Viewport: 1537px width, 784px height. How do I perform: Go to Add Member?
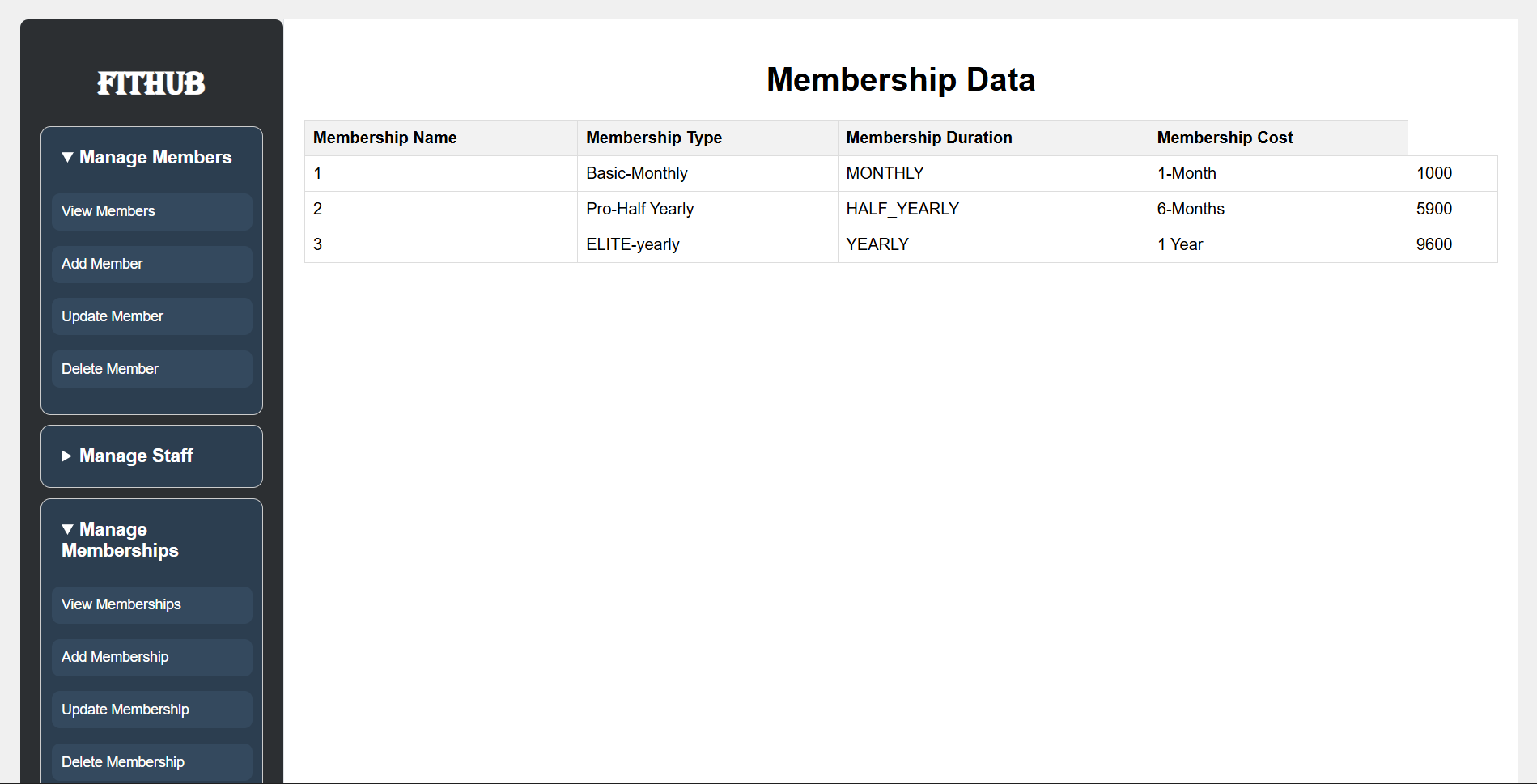tap(151, 264)
